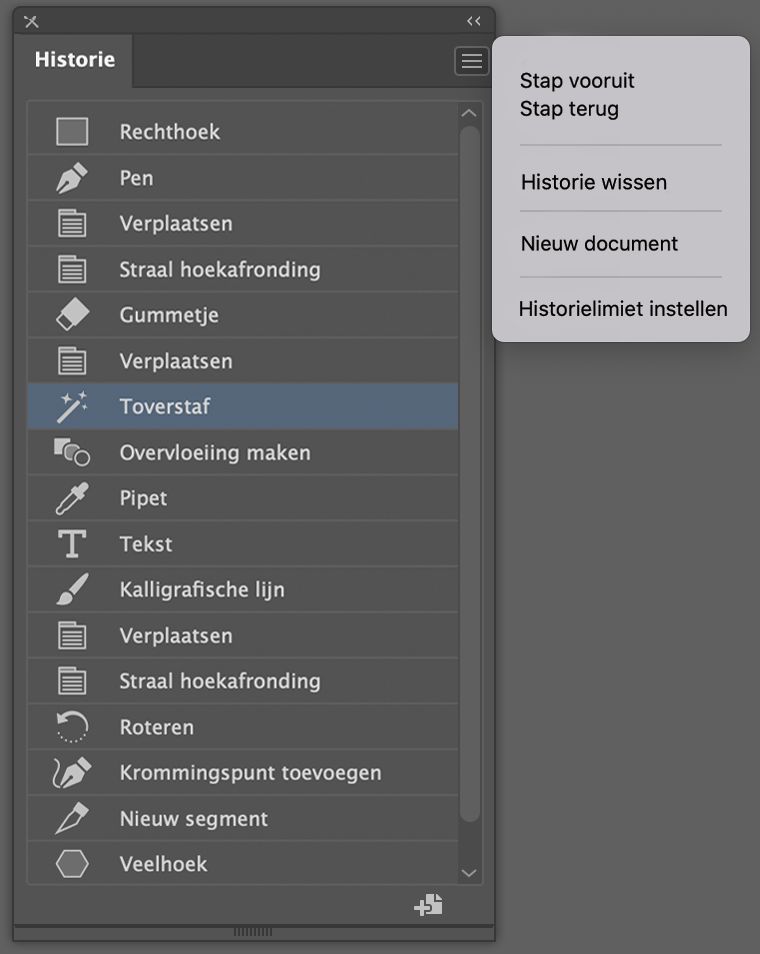The image size is (760, 954).
Task: Select the Pipet eyedropper icon
Action: tap(72, 498)
